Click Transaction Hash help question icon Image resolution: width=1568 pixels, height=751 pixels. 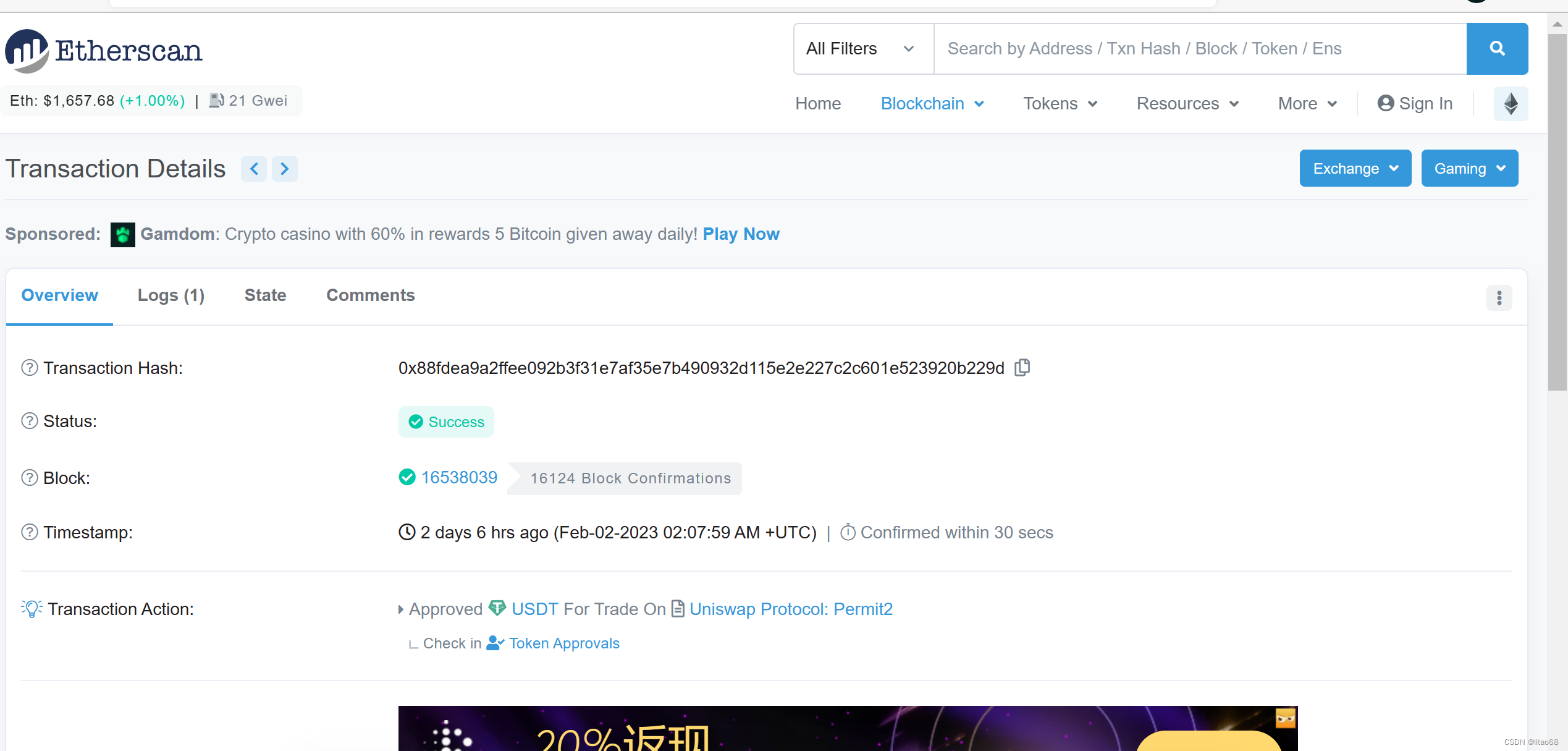point(30,368)
